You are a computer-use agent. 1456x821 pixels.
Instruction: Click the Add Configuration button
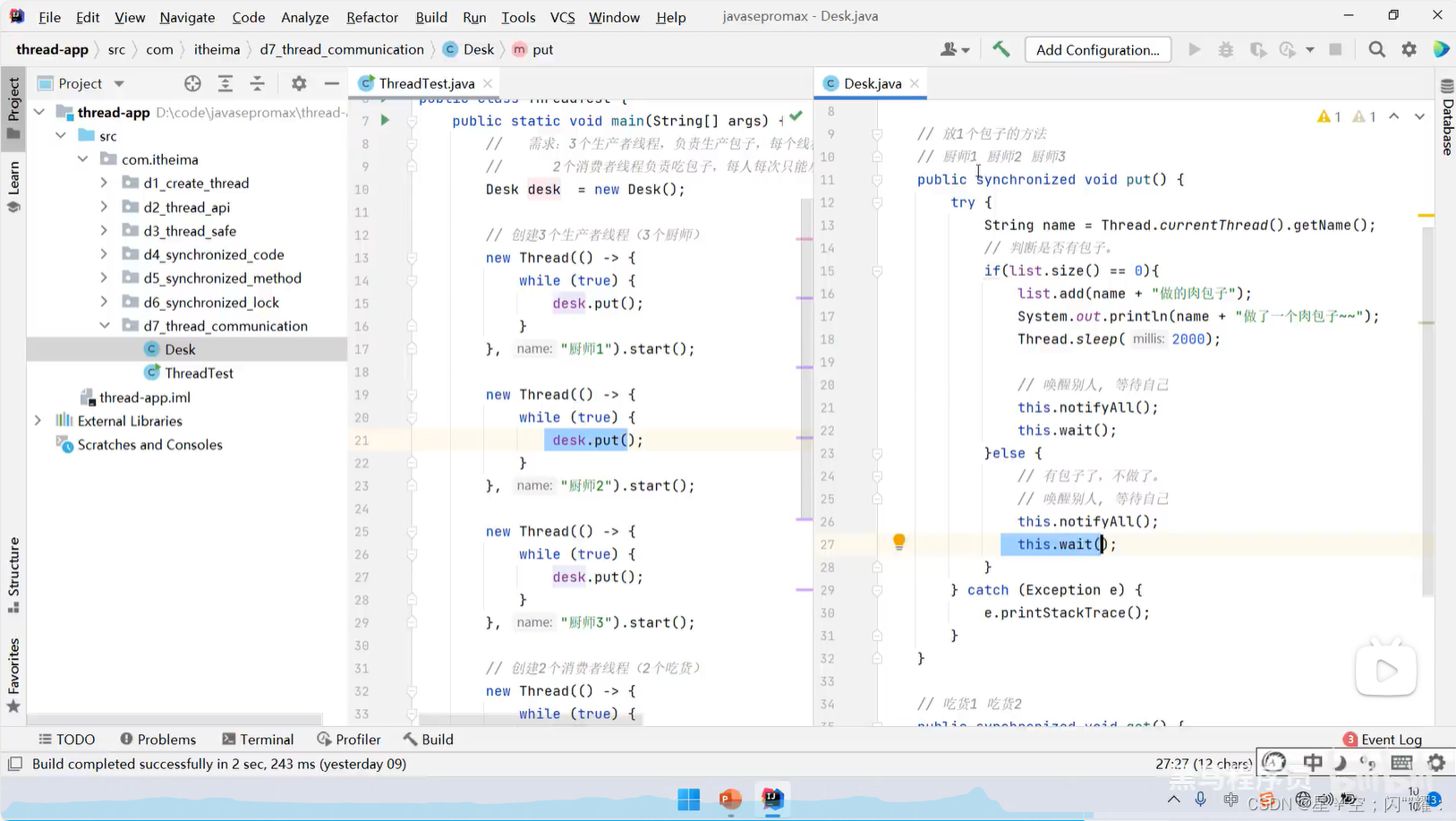pos(1096,49)
